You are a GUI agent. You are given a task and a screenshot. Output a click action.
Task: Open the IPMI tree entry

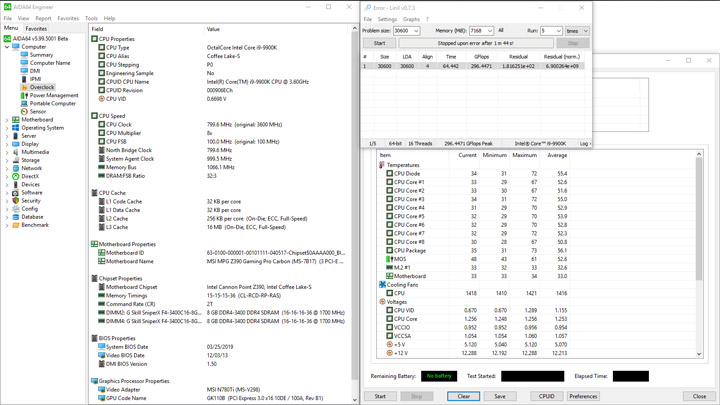(x=35, y=79)
